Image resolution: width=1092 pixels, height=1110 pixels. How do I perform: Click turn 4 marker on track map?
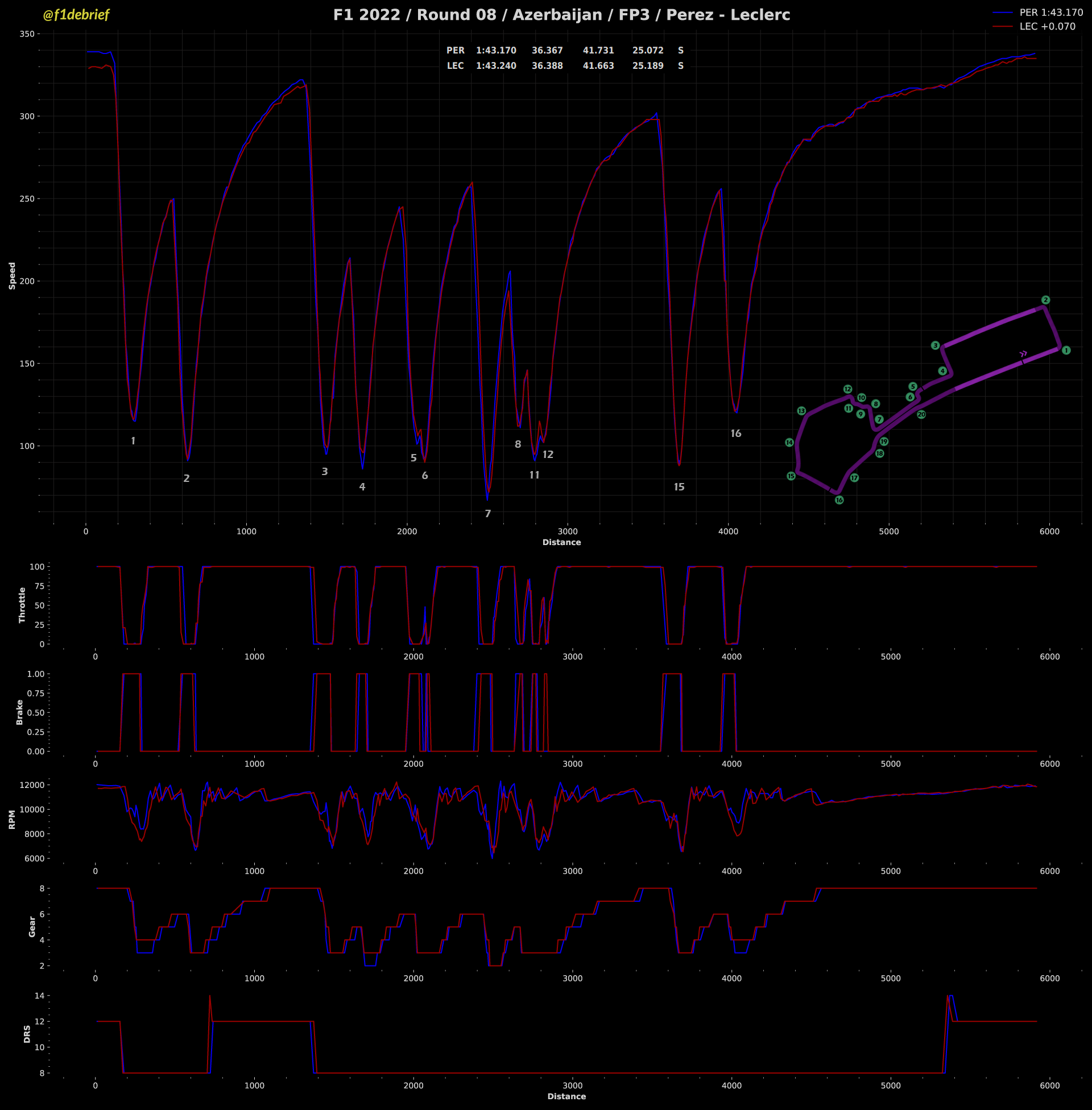942,371
